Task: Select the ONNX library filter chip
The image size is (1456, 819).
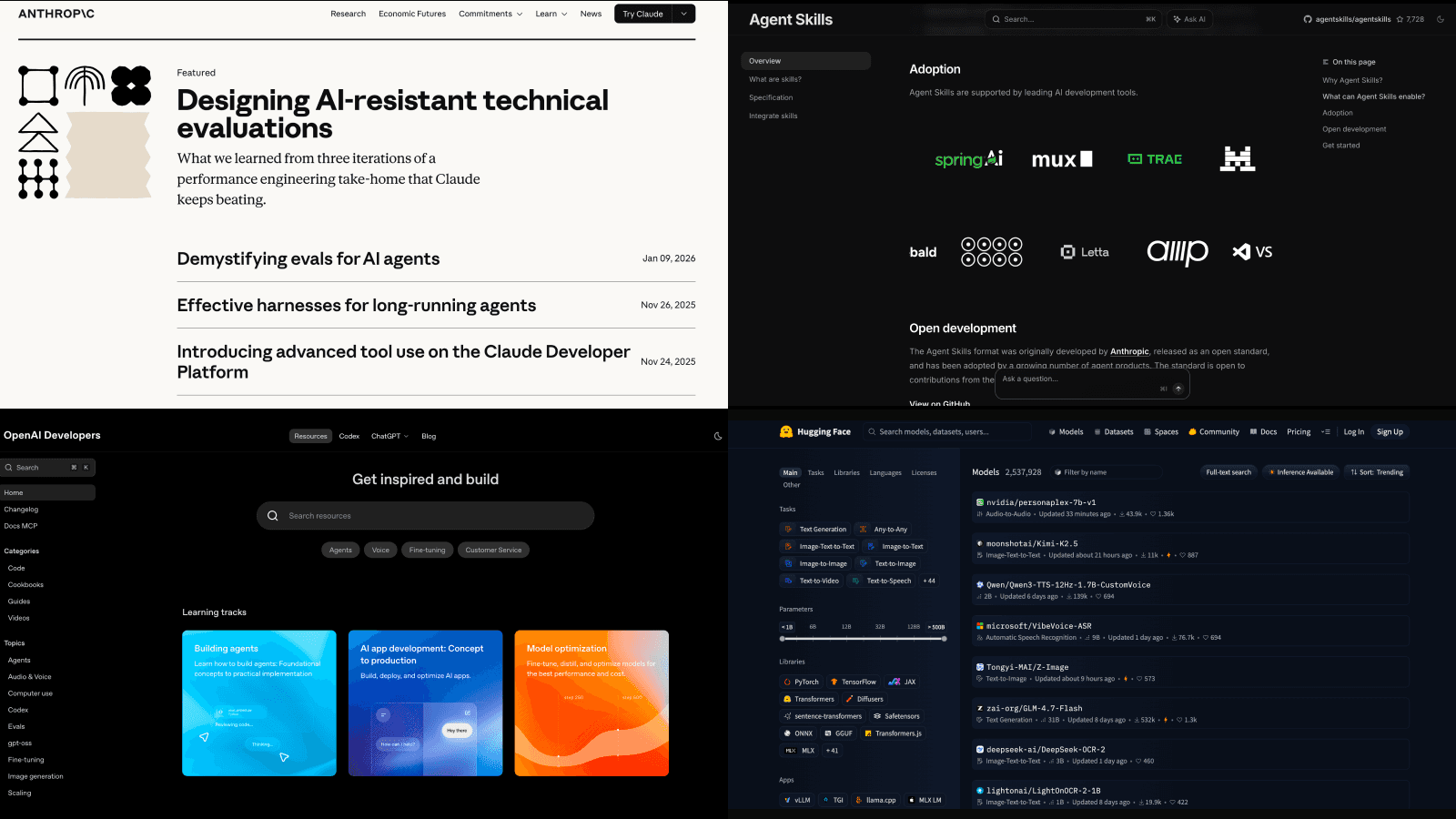Action: pos(798,733)
